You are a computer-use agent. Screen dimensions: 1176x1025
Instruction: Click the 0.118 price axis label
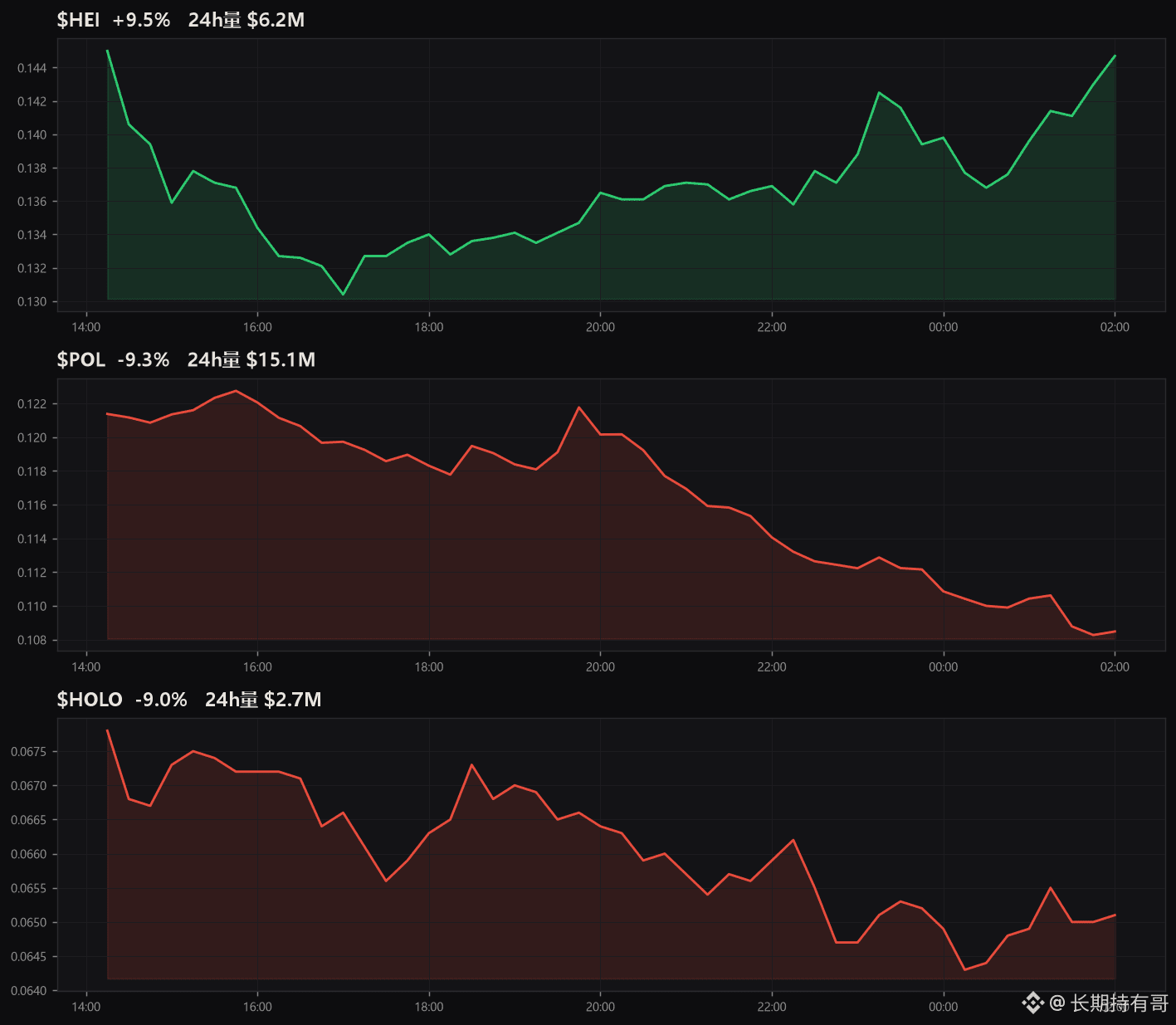(32, 471)
